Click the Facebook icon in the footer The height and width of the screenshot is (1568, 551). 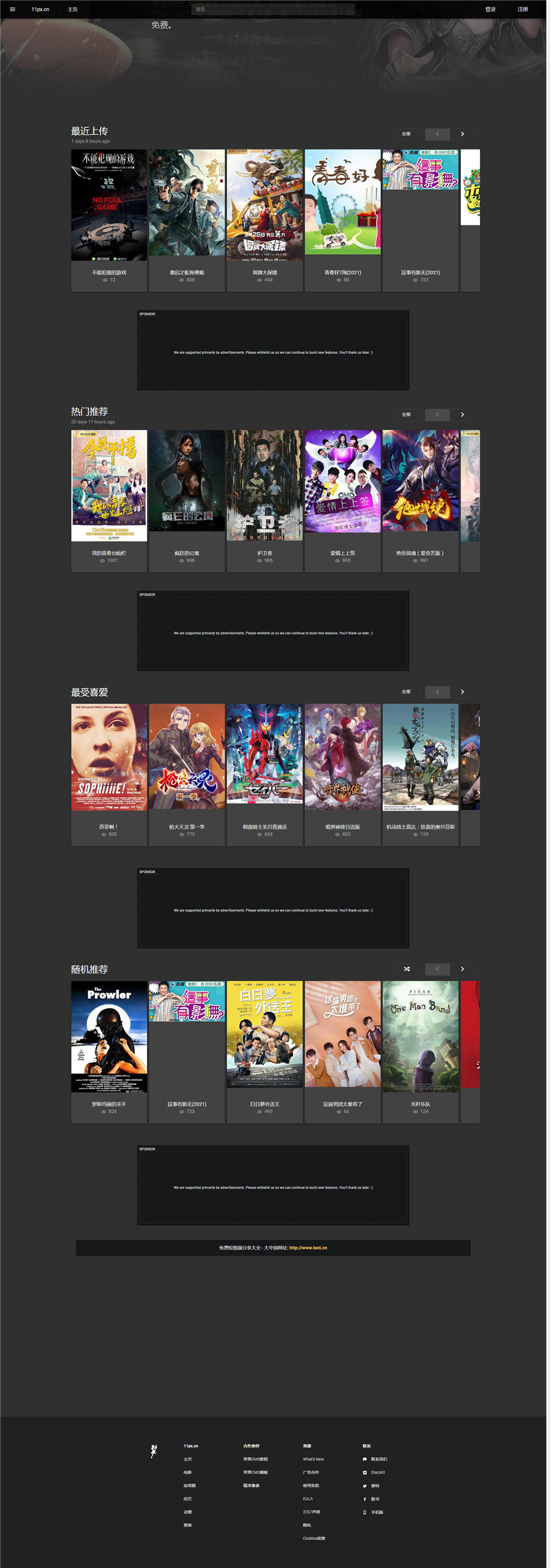tap(365, 1499)
